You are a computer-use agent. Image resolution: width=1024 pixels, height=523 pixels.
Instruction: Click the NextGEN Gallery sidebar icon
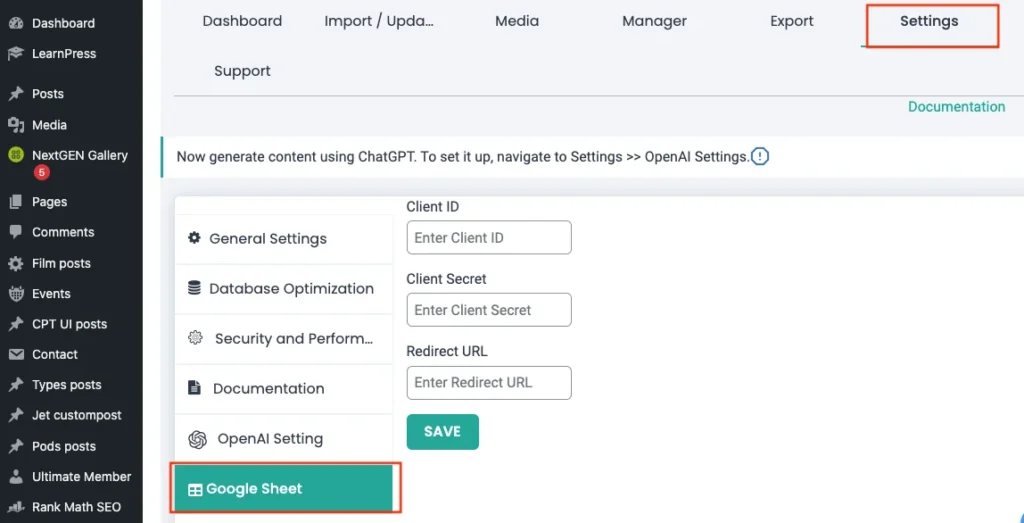pyautogui.click(x=16, y=155)
